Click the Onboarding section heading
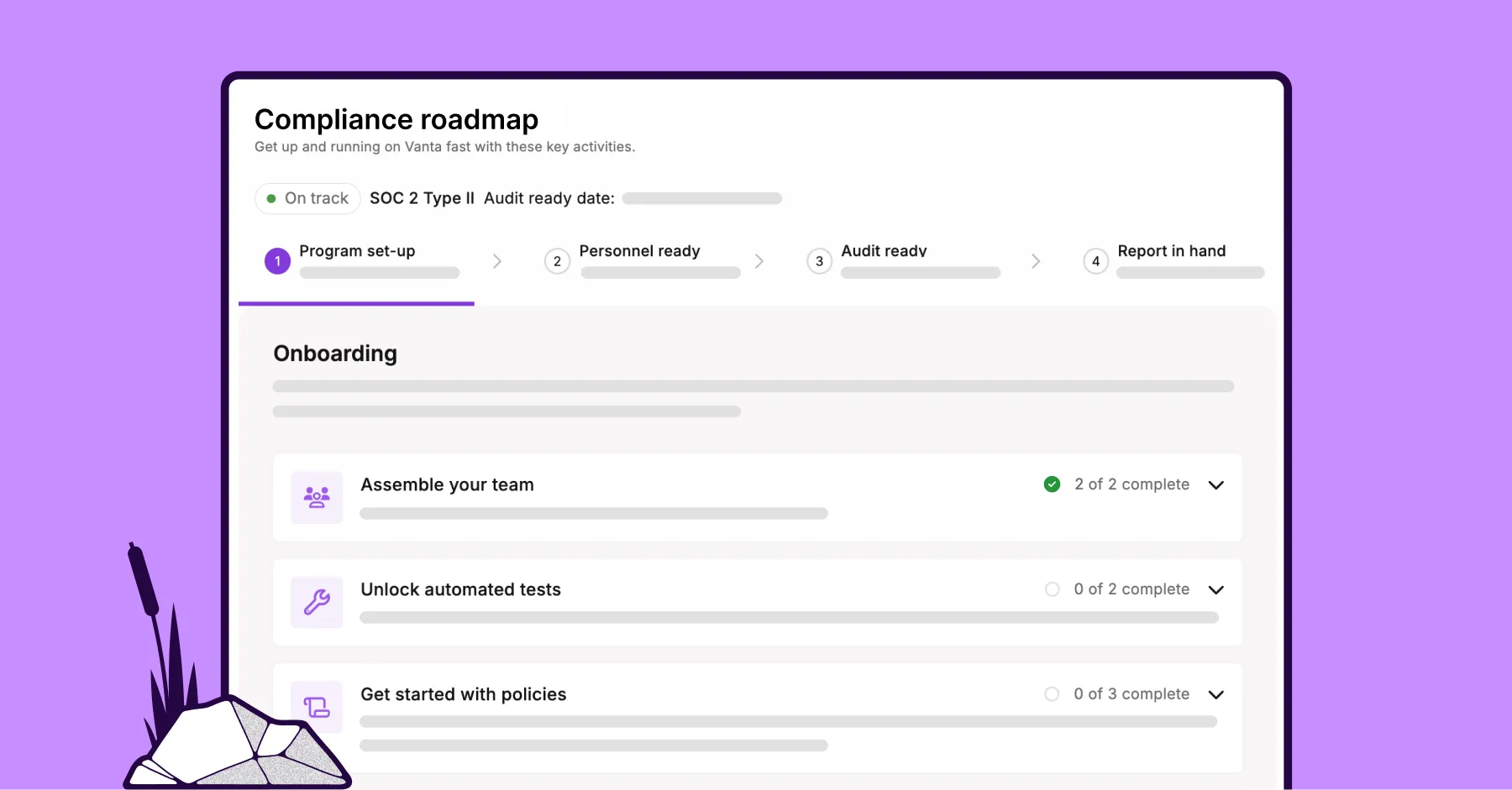The image size is (1512, 790). pos(335,354)
